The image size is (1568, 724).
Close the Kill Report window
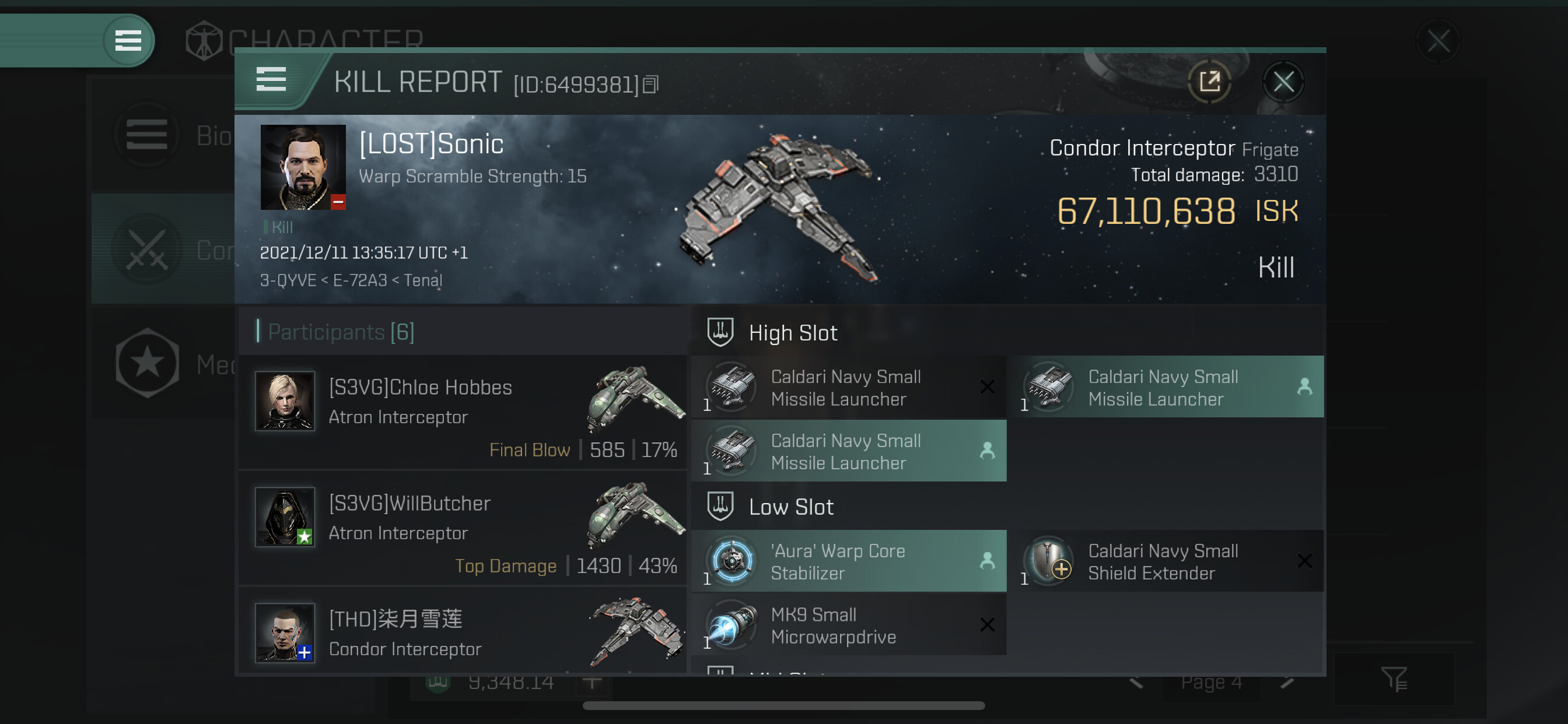pyautogui.click(x=1283, y=82)
